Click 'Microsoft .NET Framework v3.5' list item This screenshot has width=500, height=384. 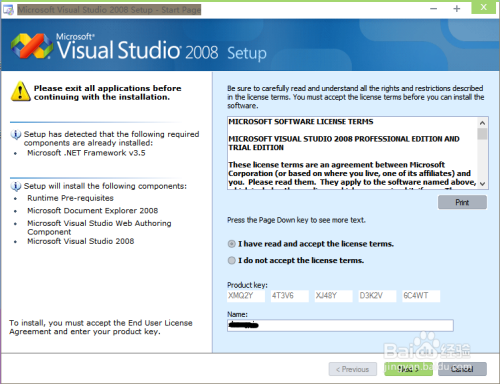pos(86,153)
